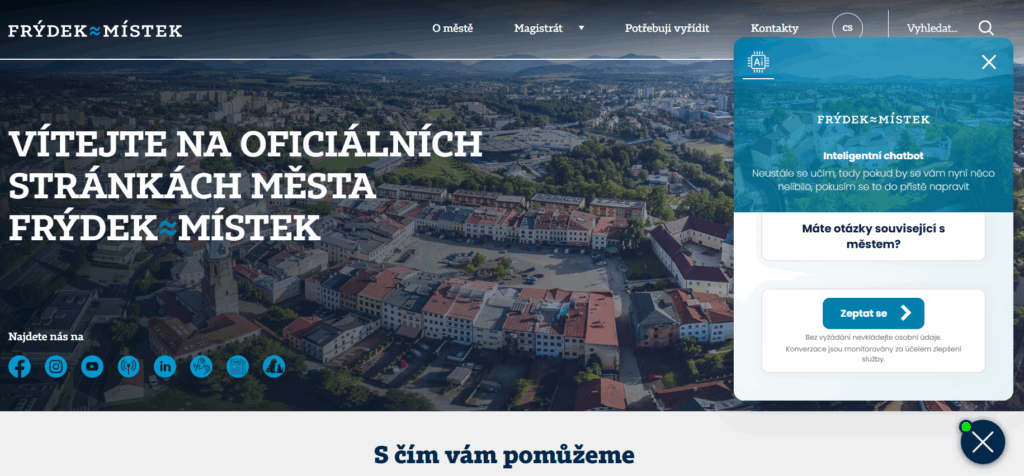Open the Instagram social icon
The width and height of the screenshot is (1024, 476).
(x=56, y=367)
